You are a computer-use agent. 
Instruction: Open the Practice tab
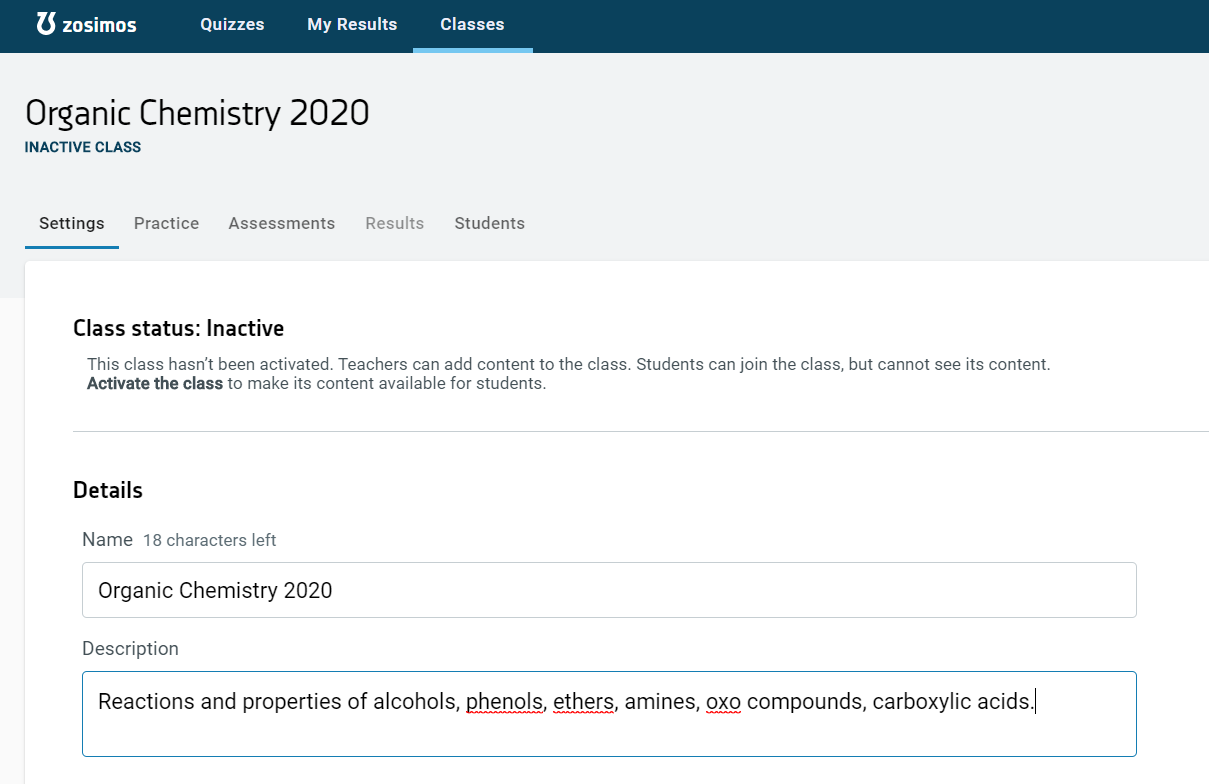(166, 223)
